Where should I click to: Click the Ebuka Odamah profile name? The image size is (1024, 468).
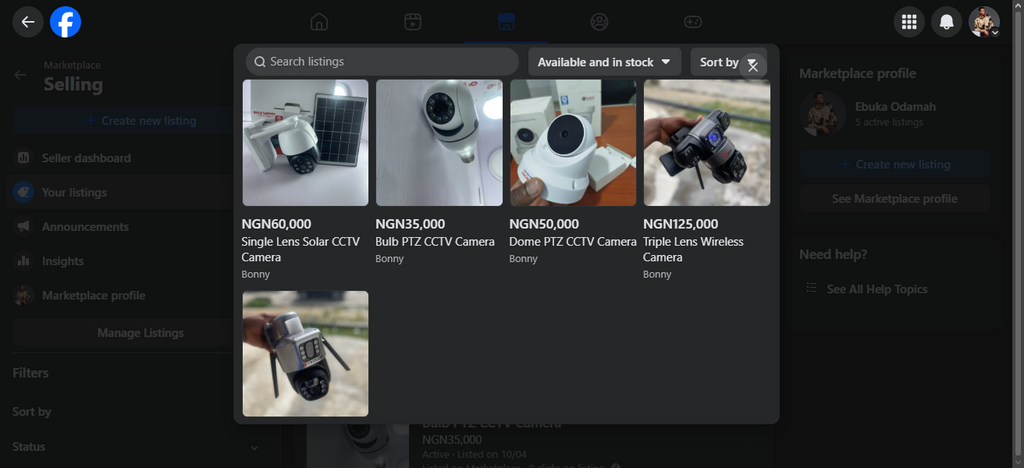tap(897, 106)
